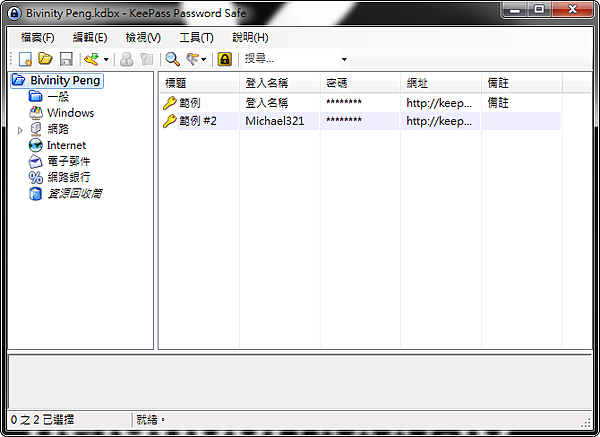The height and width of the screenshot is (437, 600).
Task: Click the recycle bin icon in tree
Action: [36, 194]
